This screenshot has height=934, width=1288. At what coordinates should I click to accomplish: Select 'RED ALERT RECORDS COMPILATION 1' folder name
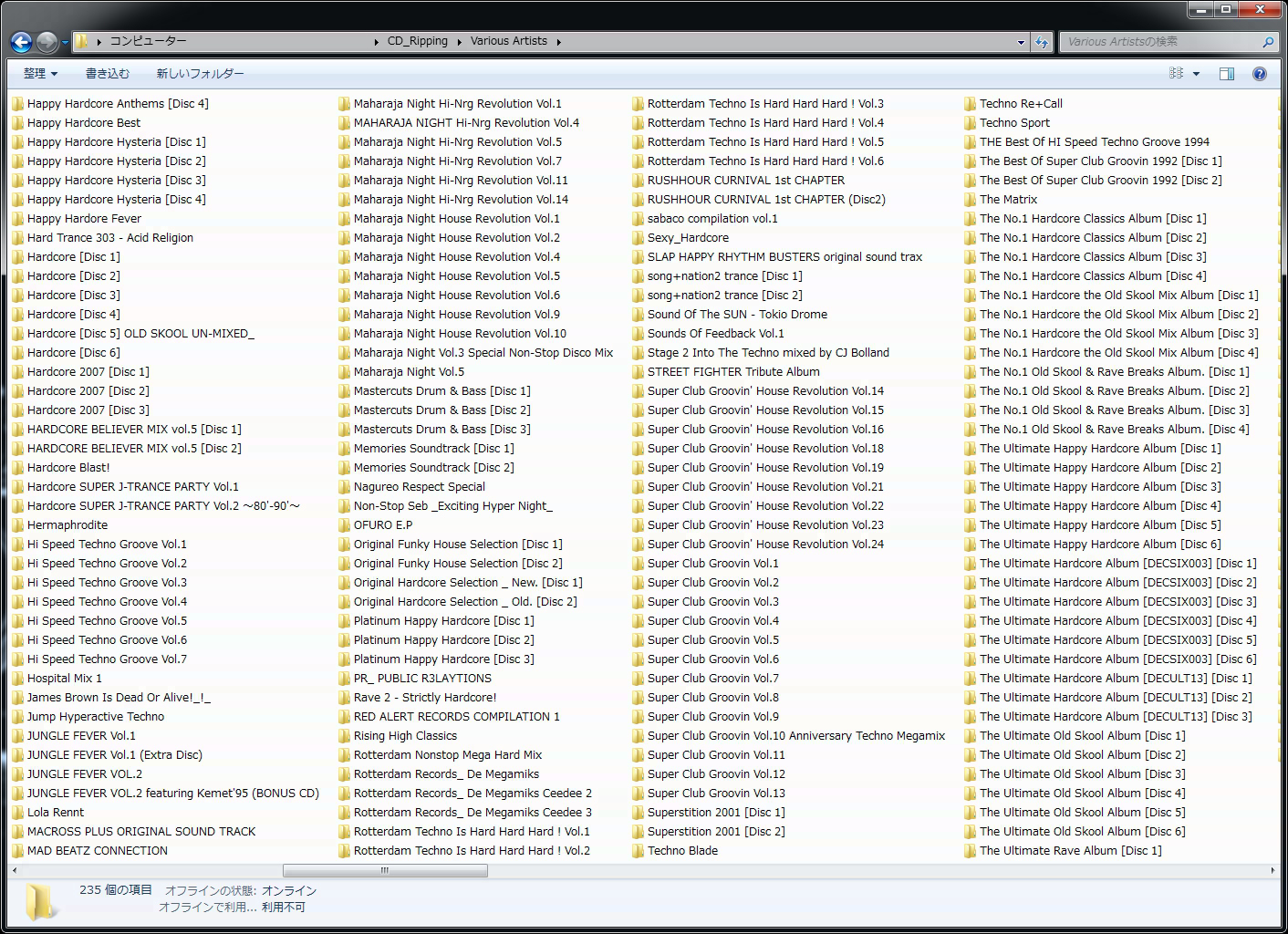click(457, 717)
